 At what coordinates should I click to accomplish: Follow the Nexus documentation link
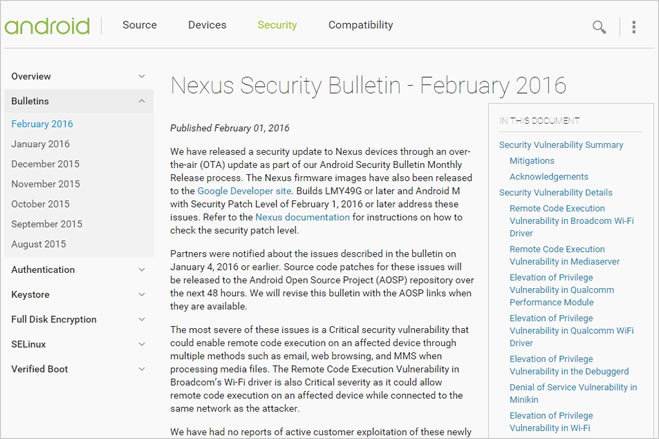(303, 217)
